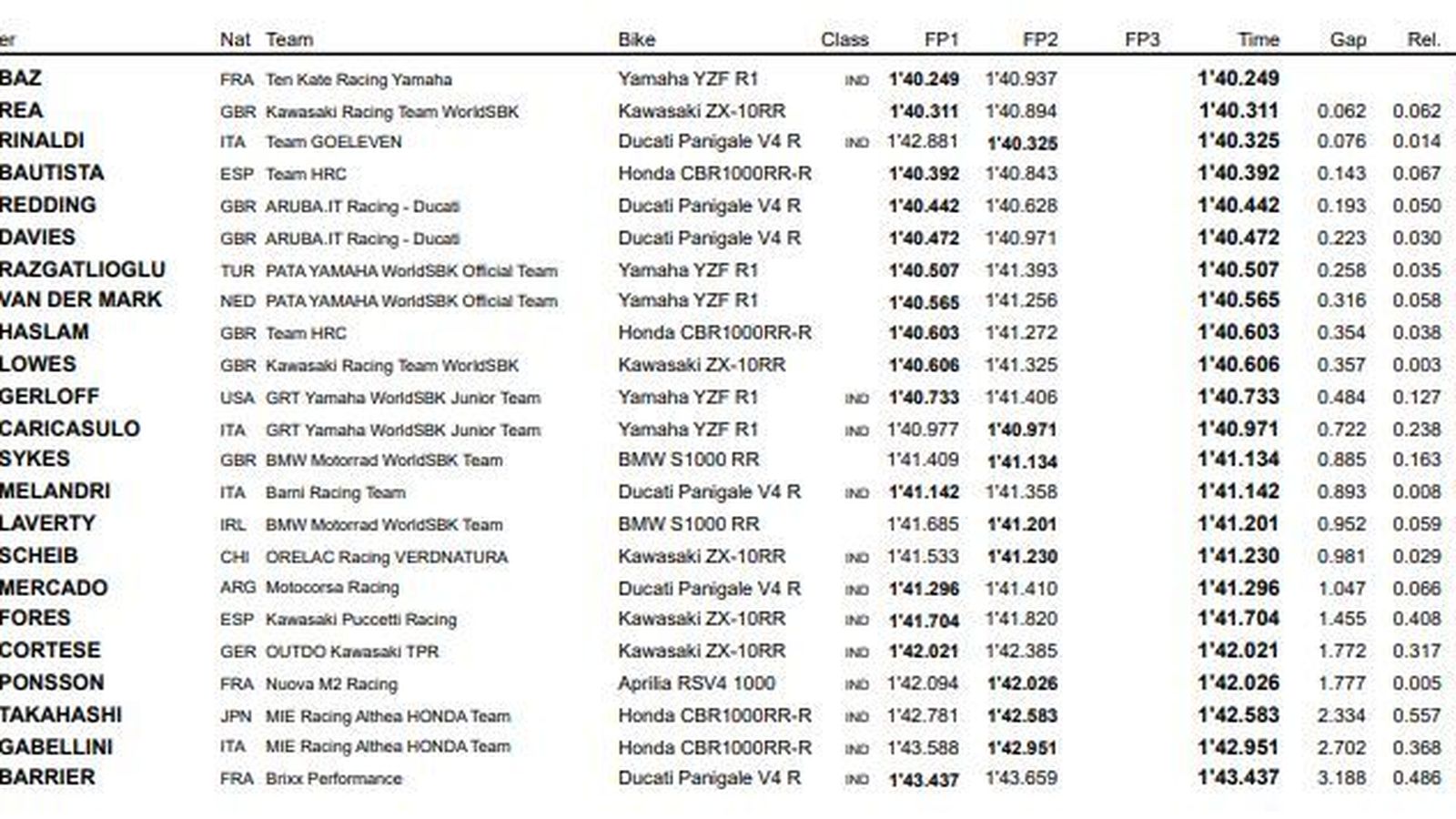Click the Gap column header
This screenshot has width=1456, height=819.
(1347, 40)
